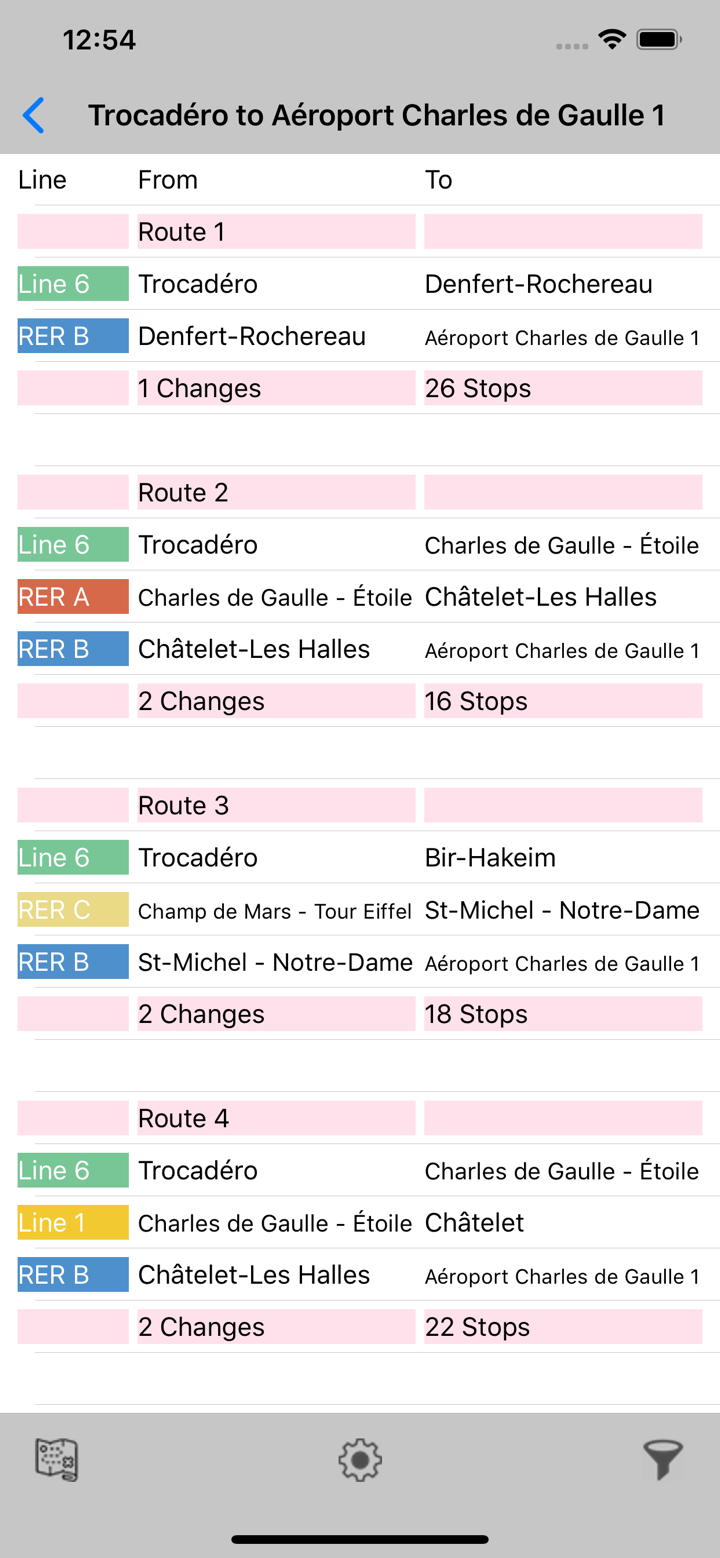This screenshot has height=1558, width=720.
Task: Tap the title Trocadéro to Aéroport Charles de Gaulle 1
Action: [x=377, y=115]
